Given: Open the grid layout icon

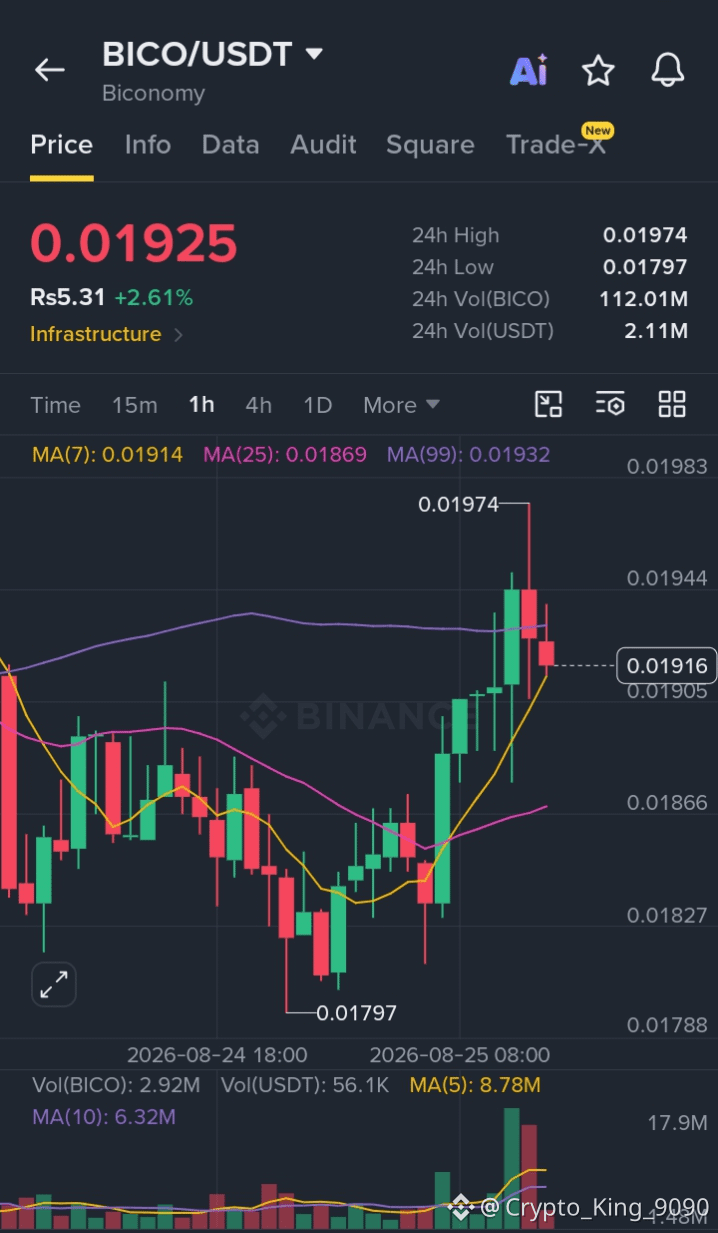Looking at the screenshot, I should [672, 404].
